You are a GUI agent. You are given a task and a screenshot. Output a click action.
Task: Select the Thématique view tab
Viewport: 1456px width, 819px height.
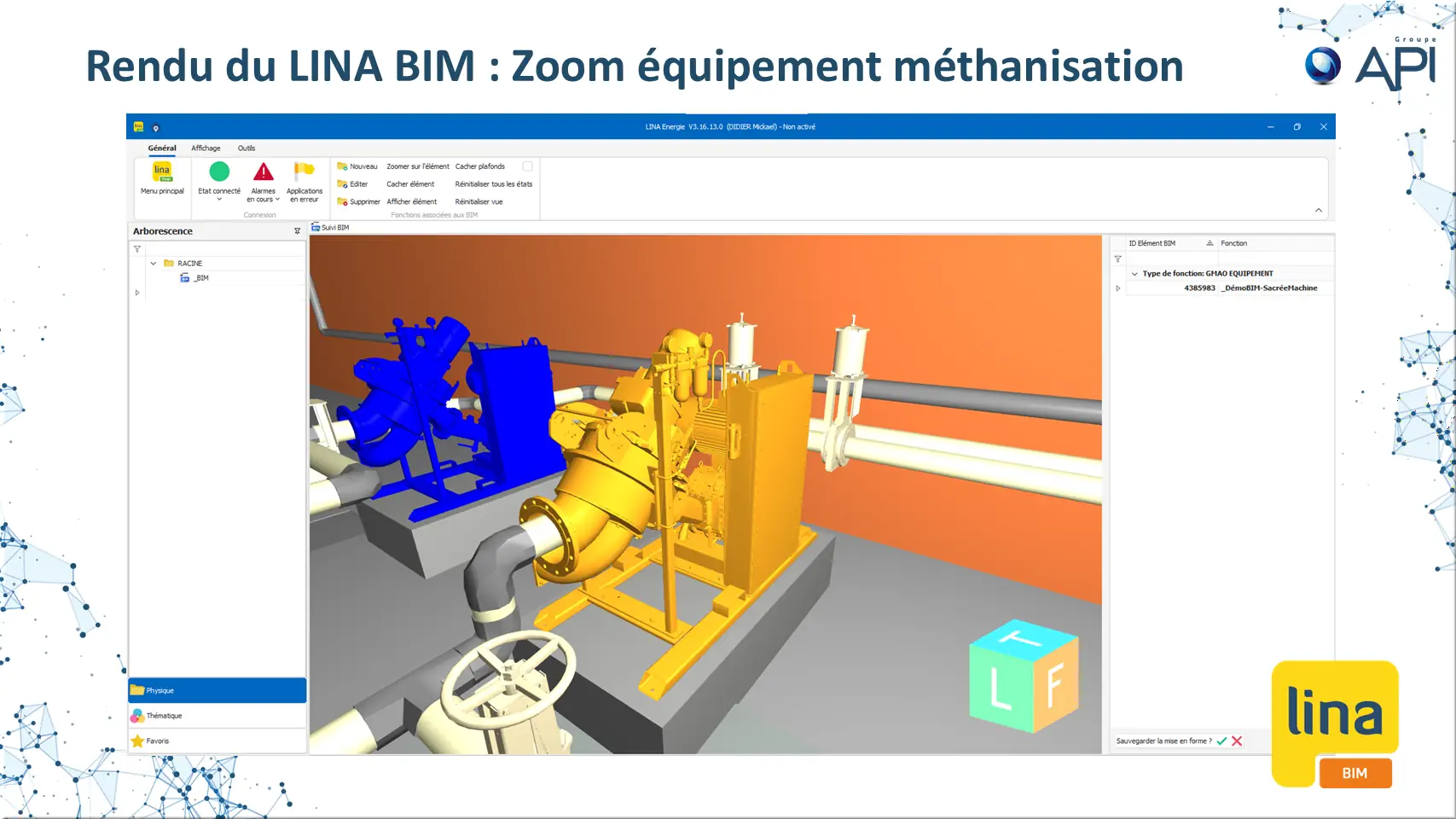(218, 716)
